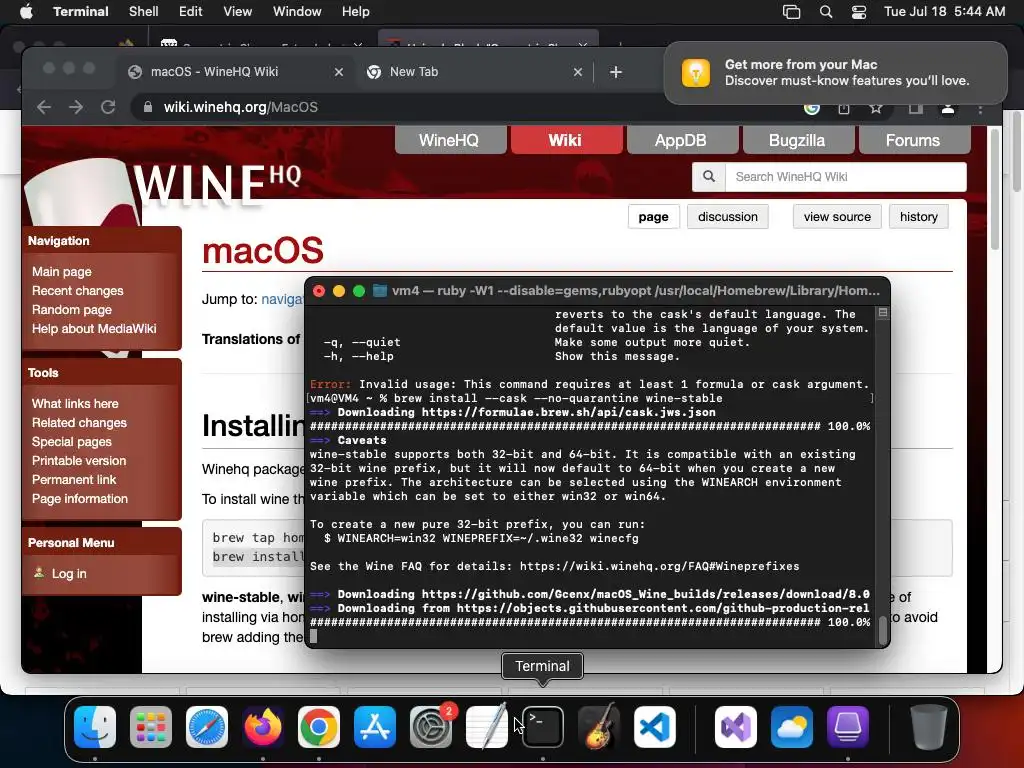This screenshot has height=768, width=1024.
Task: Click the browser page scrollbar
Action: coord(995,189)
